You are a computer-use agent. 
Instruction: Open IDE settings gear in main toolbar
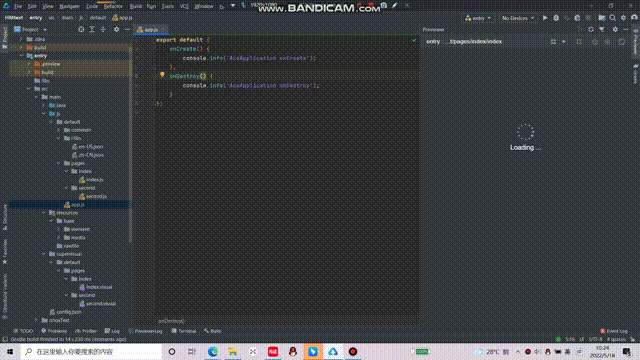(x=623, y=18)
